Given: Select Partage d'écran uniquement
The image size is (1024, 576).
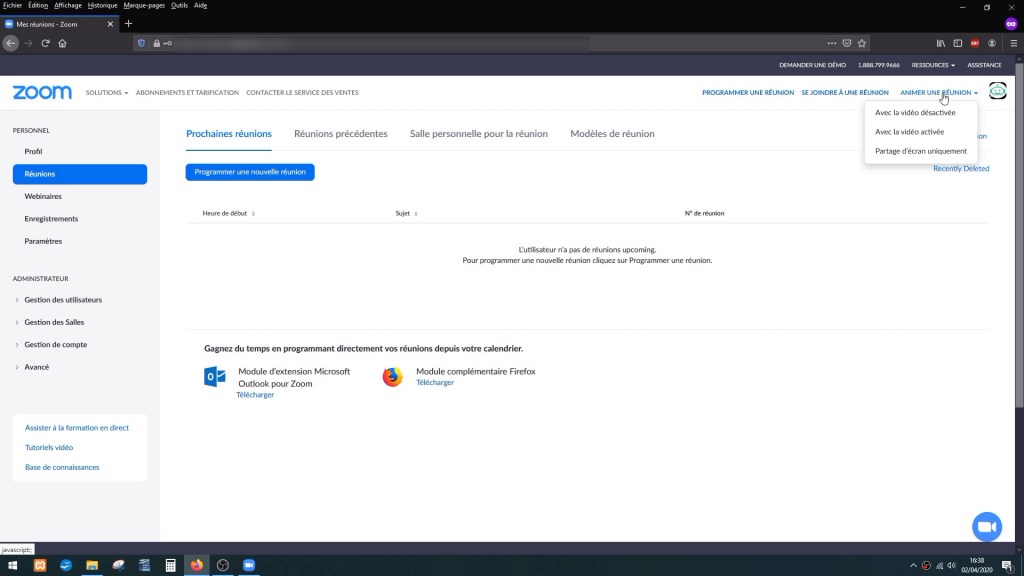Looking at the screenshot, I should [921, 151].
